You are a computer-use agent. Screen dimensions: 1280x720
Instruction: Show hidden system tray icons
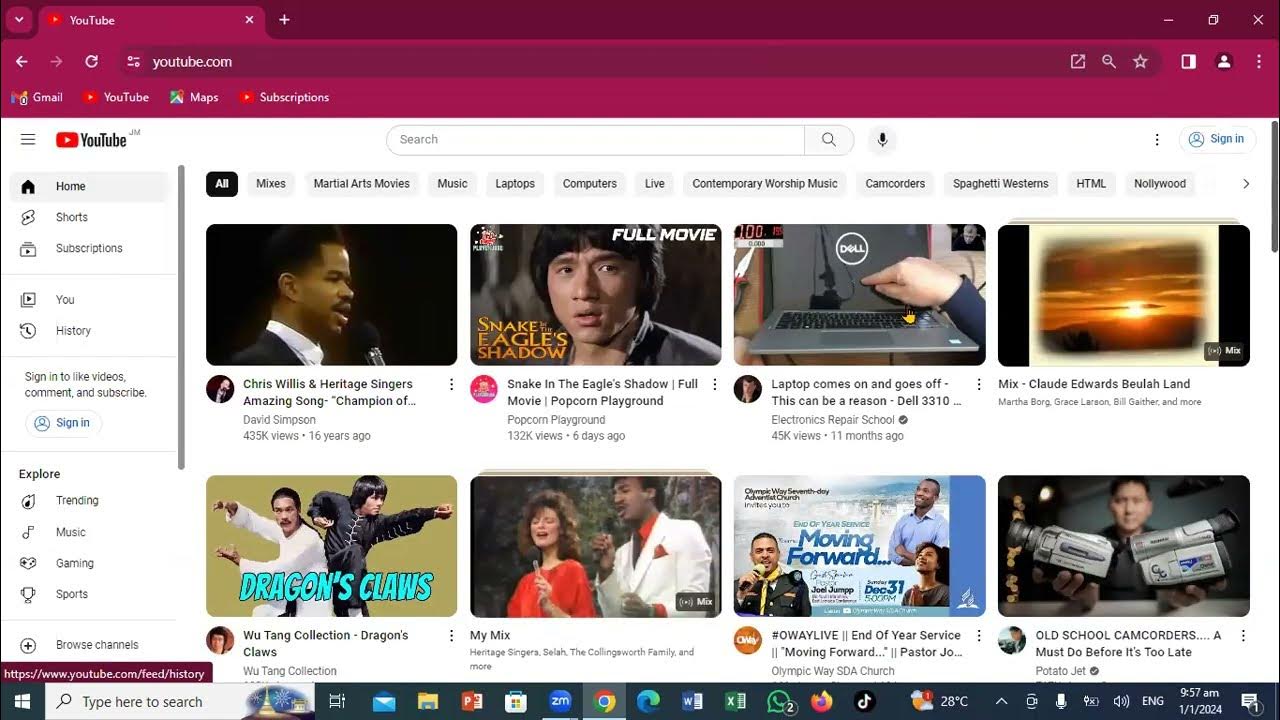point(1001,702)
